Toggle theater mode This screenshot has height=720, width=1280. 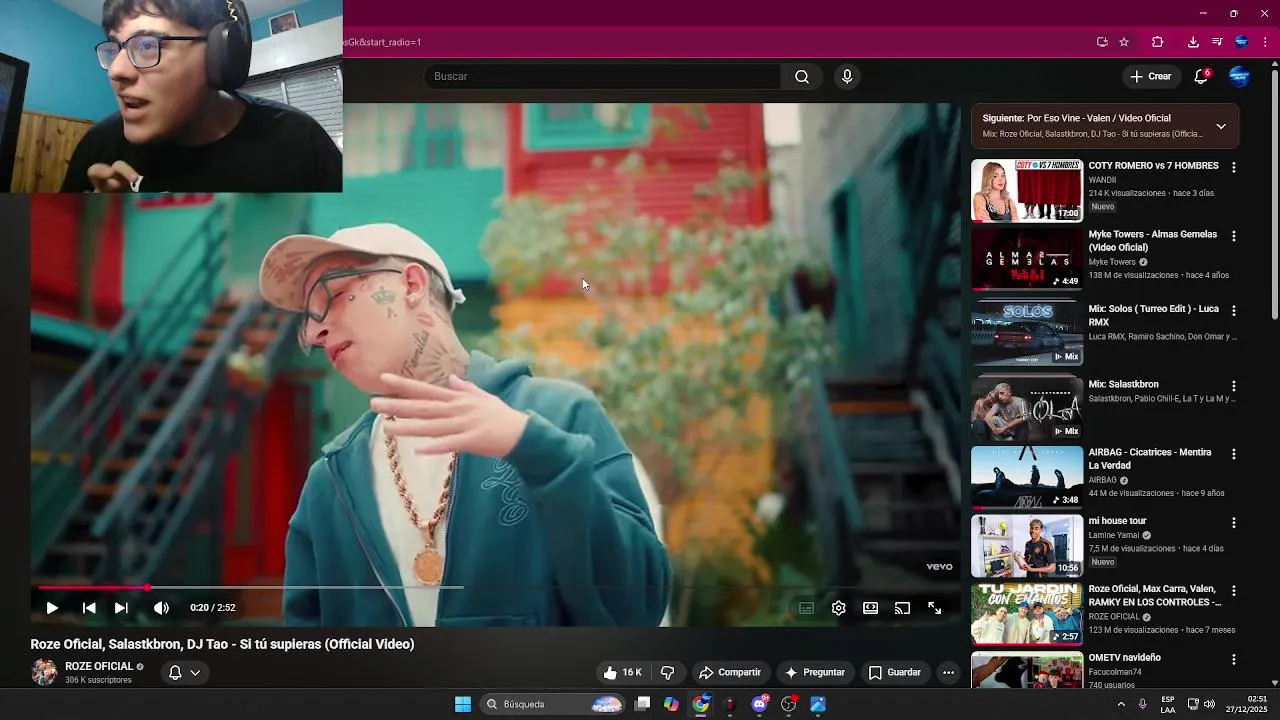click(871, 608)
